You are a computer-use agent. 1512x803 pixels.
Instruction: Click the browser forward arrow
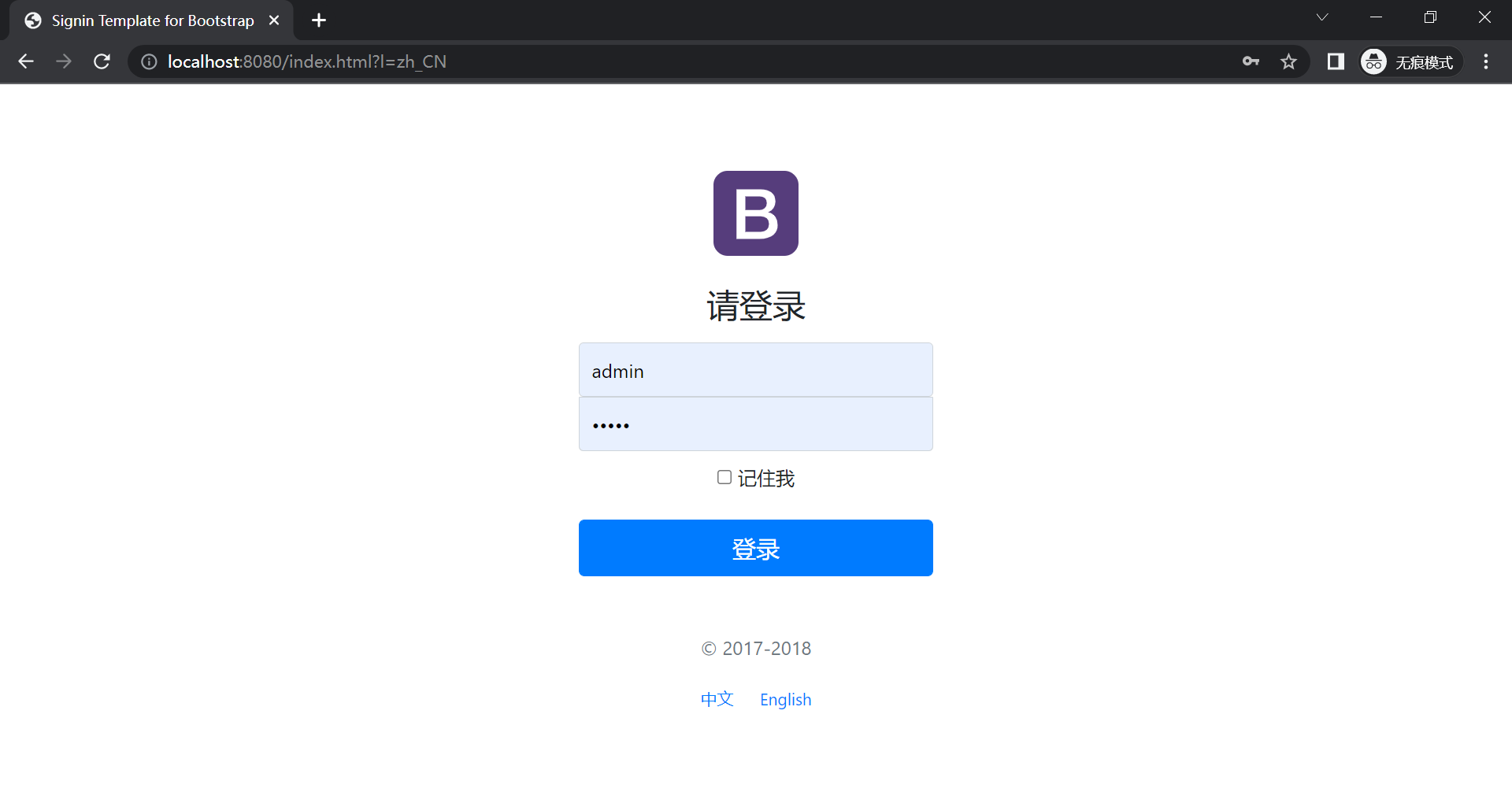[64, 61]
